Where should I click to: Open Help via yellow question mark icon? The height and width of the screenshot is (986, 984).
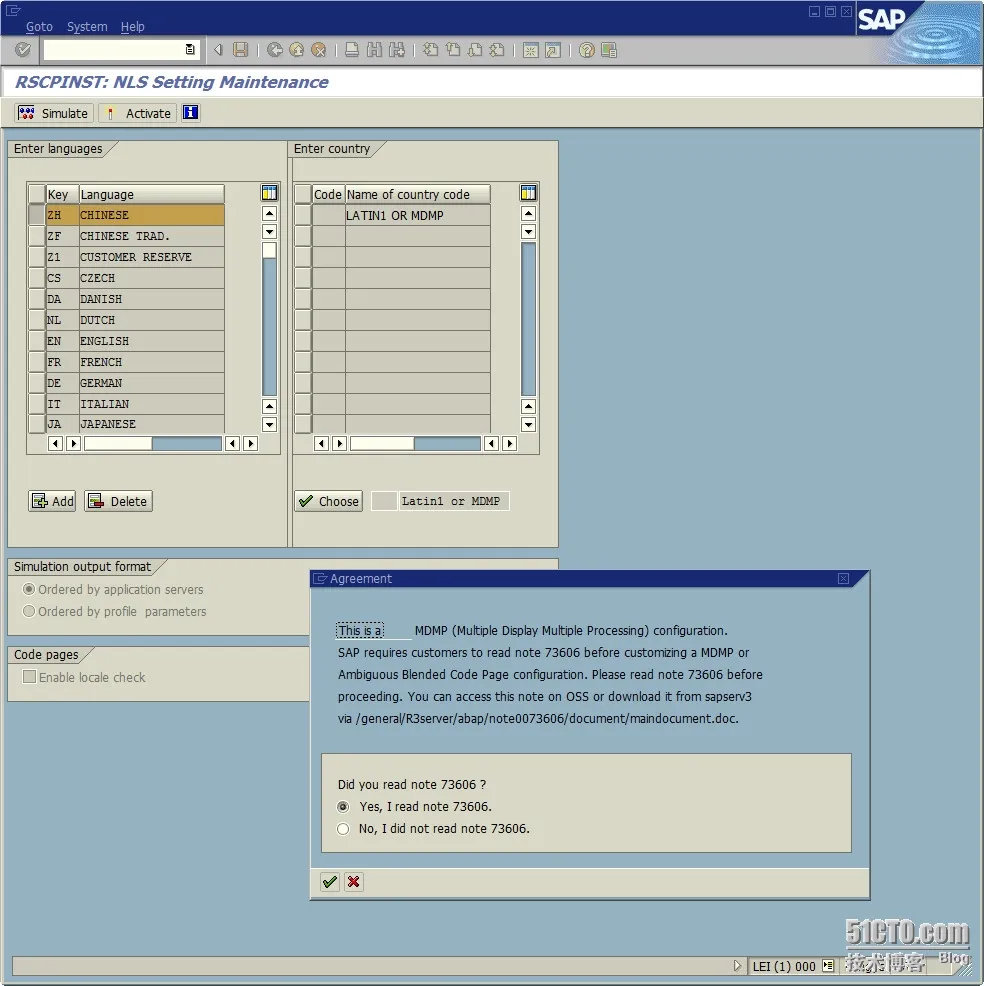587,50
